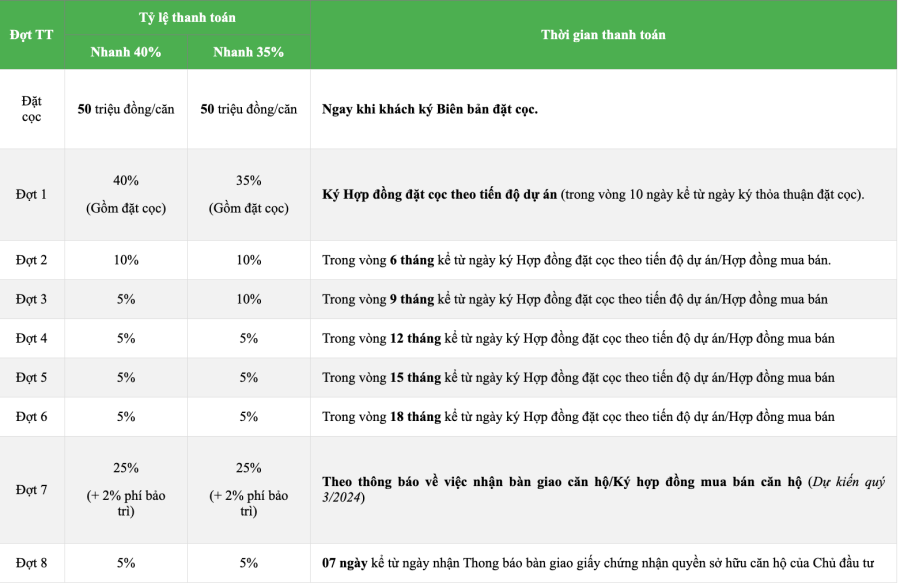The width and height of the screenshot is (900, 584).
Task: Click "Ký Hợp đồng đặt cọc theo tiến độ" text
Action: 440,194
